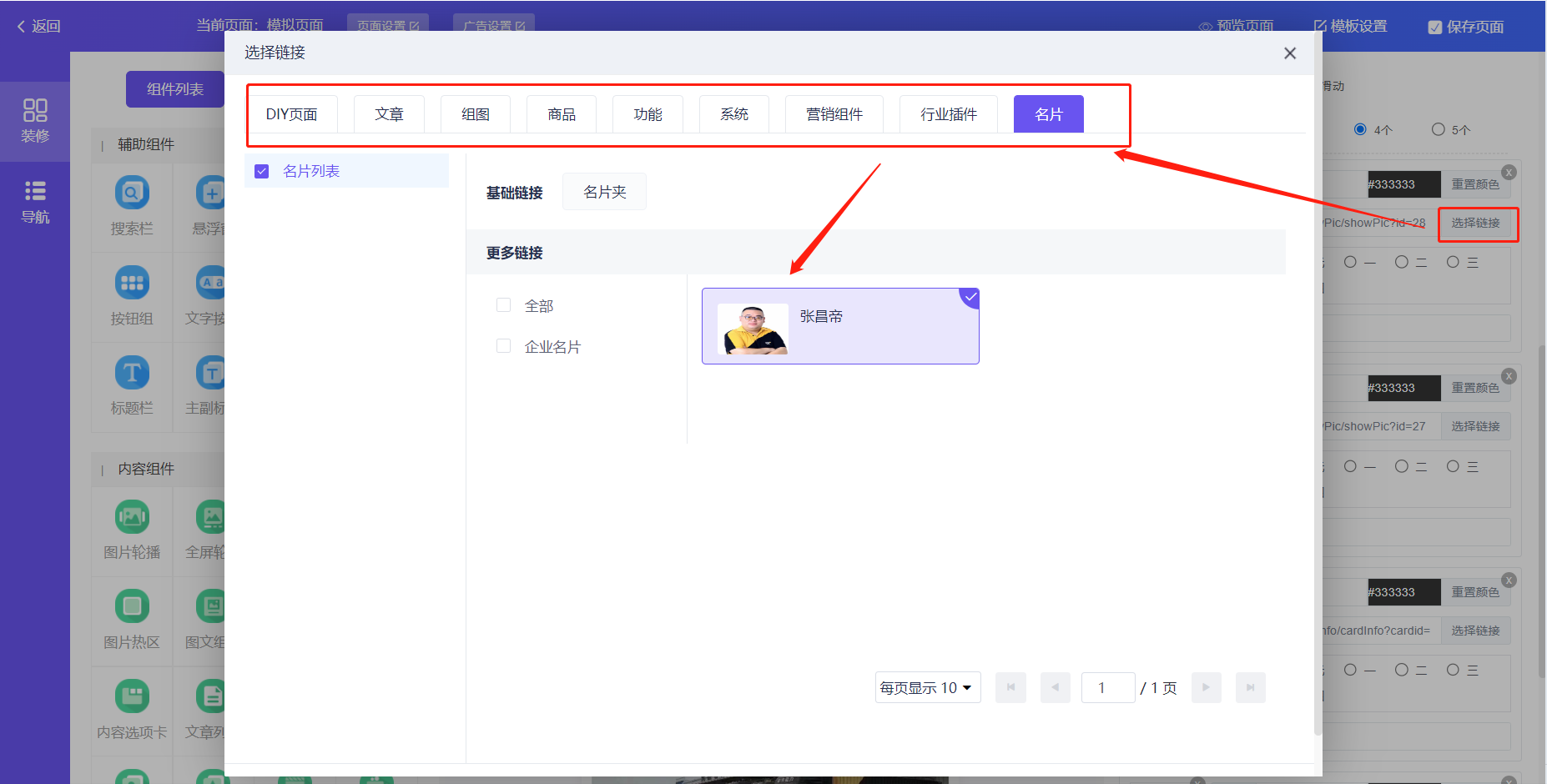Add the 内容选项卡 content tab component
Screen dimensions: 1547x784
[132, 696]
